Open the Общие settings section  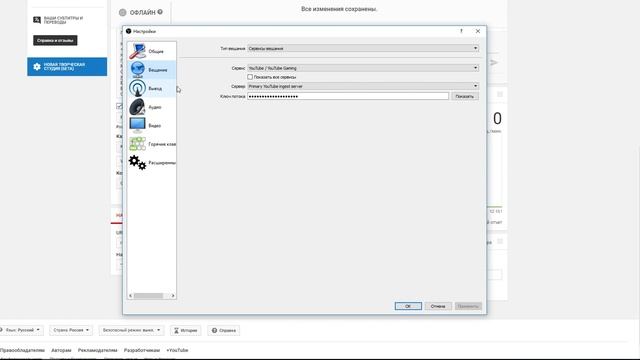[x=151, y=51]
